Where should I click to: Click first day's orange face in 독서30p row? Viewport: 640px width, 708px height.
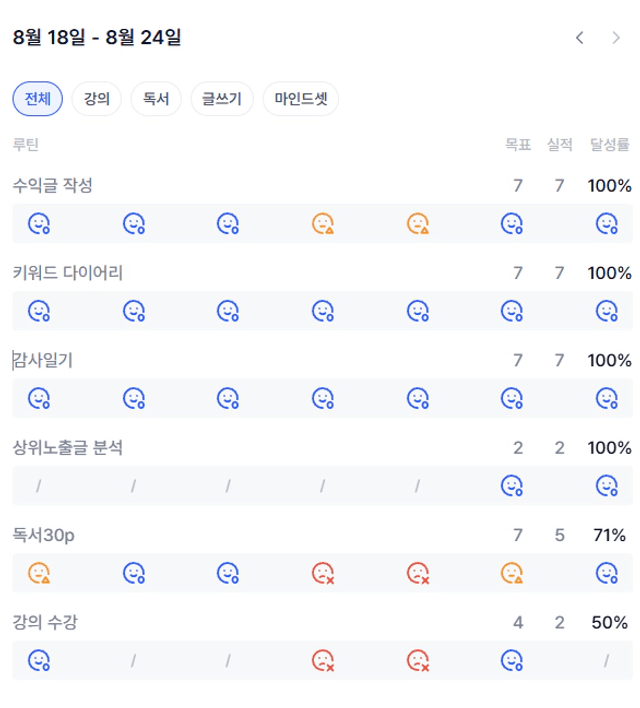click(x=39, y=573)
